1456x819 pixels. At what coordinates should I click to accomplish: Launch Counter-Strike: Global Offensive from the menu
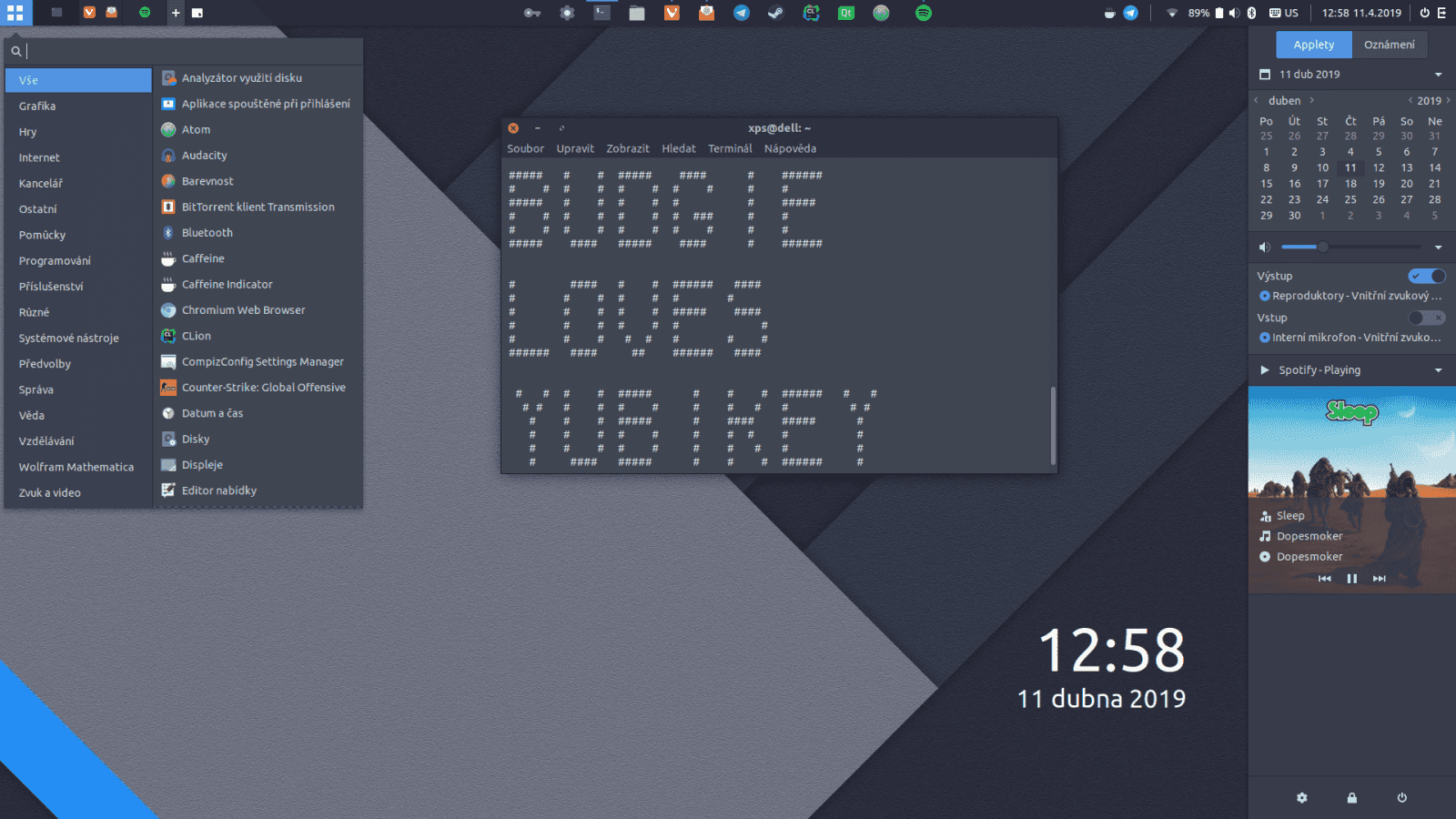[x=264, y=387]
